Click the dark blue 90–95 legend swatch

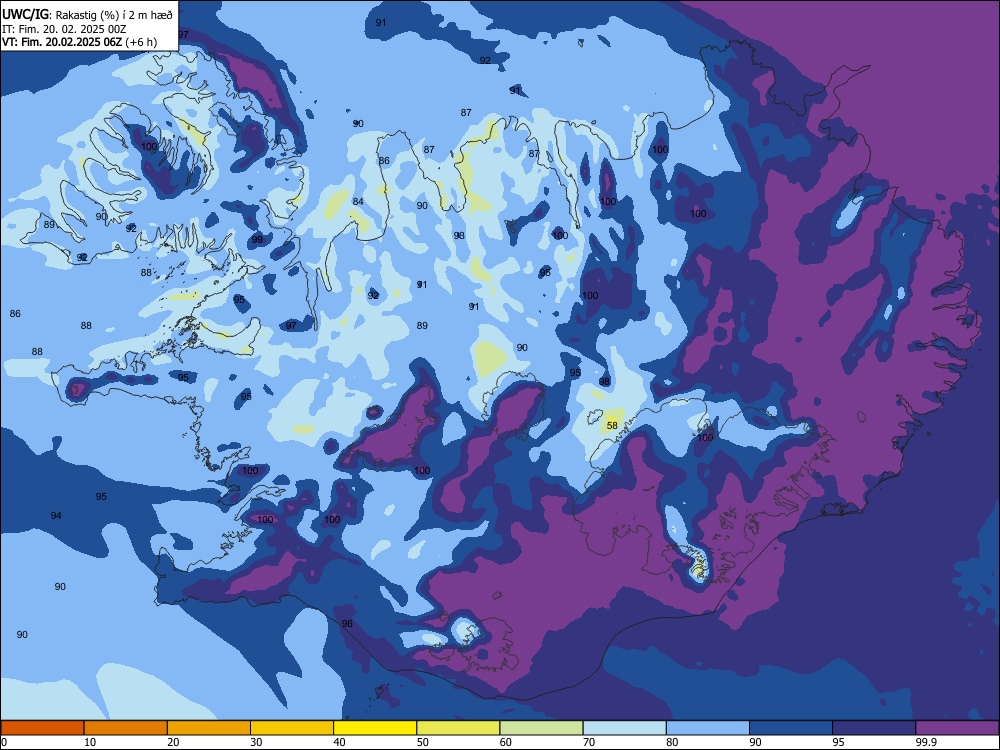pyautogui.click(x=791, y=728)
